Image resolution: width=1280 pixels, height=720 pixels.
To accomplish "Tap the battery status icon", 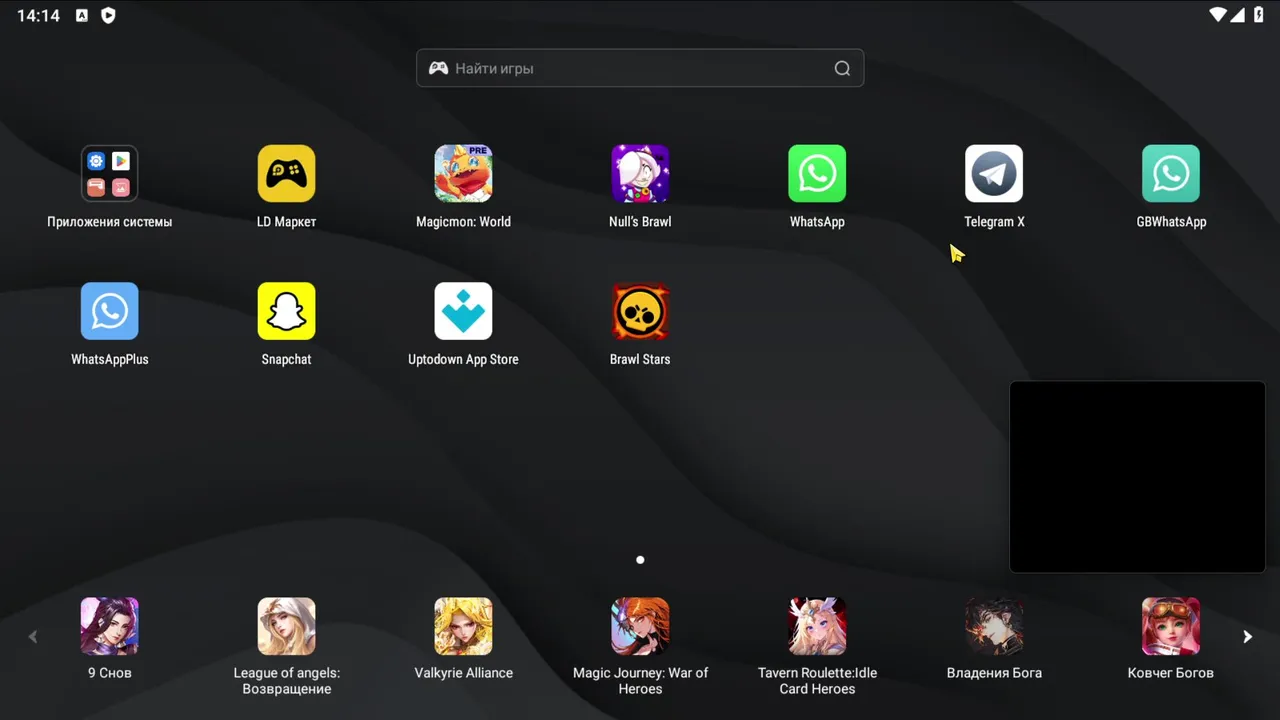I will tap(1258, 15).
